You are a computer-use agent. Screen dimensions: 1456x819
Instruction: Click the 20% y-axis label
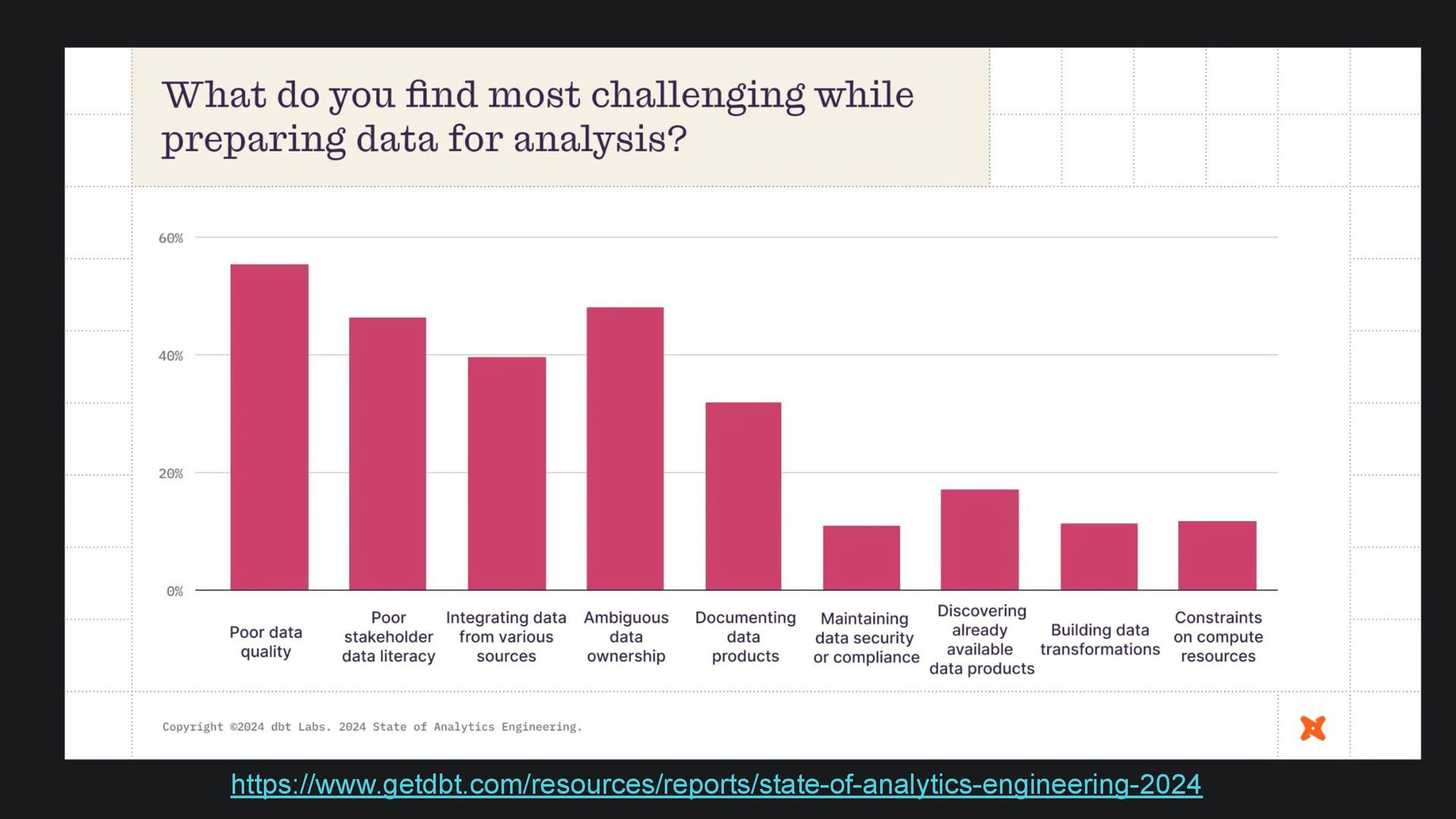(171, 473)
